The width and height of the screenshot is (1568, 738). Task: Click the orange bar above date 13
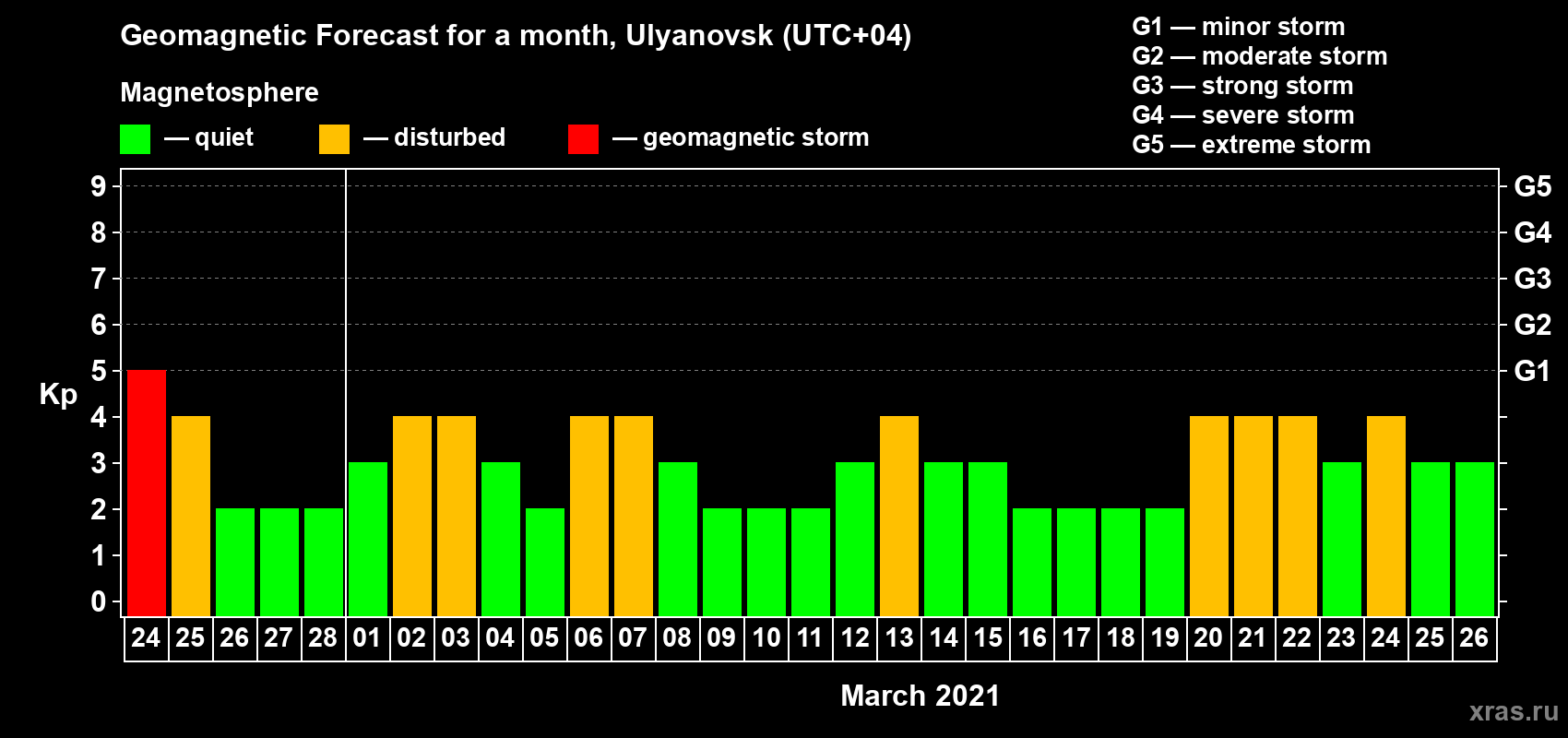tap(899, 516)
